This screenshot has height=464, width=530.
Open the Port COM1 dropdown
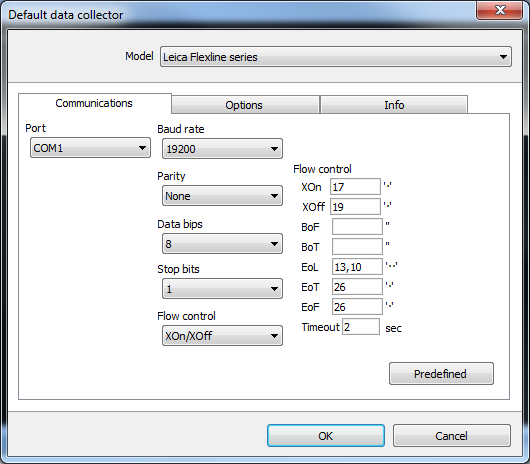click(x=90, y=148)
